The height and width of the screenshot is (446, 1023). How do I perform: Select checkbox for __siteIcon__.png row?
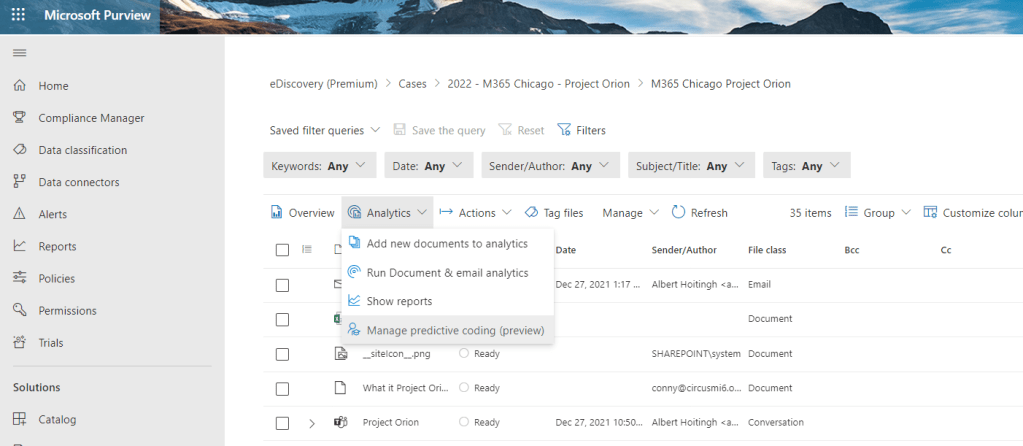[x=282, y=354]
